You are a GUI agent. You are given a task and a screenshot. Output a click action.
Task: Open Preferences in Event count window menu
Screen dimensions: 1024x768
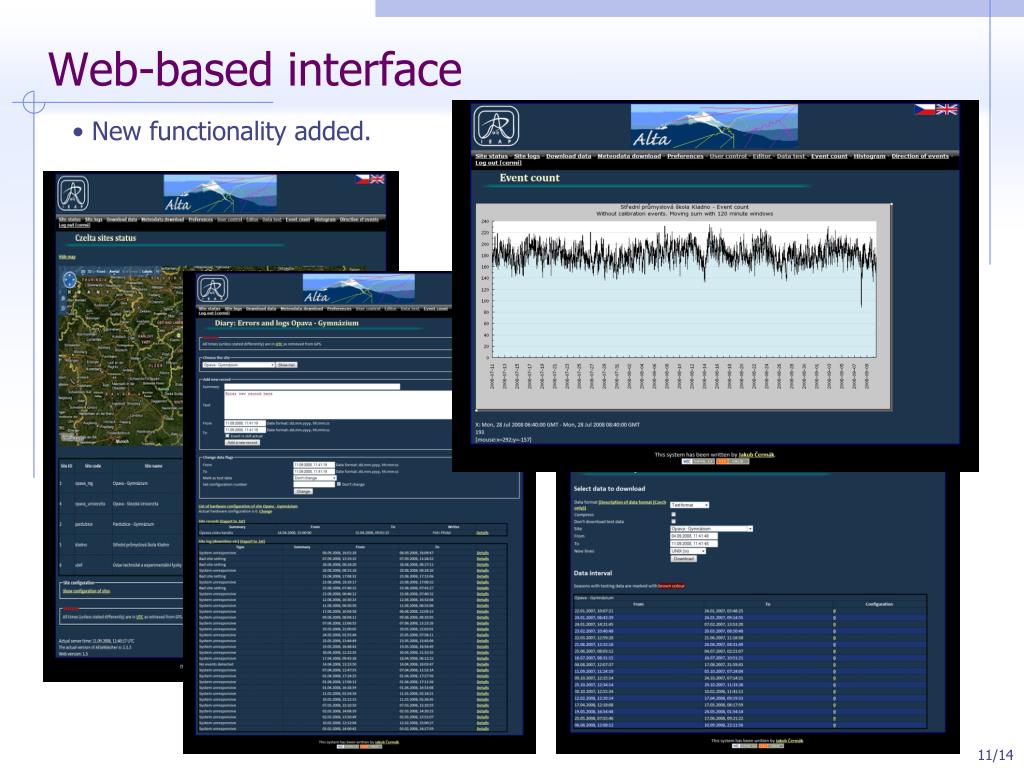pos(685,156)
